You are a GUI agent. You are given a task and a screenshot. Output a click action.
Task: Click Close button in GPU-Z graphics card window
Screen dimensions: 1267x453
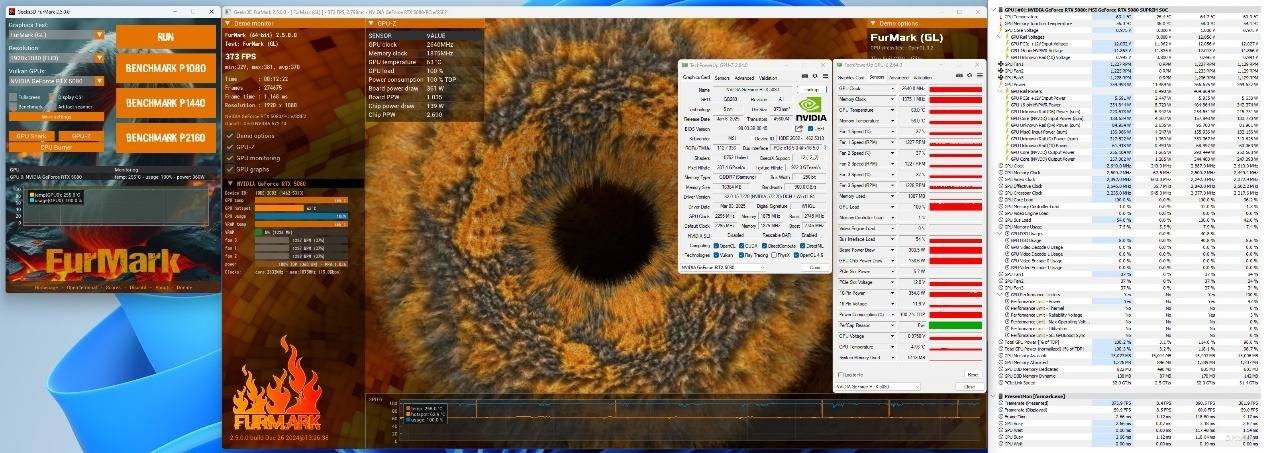(x=813, y=269)
